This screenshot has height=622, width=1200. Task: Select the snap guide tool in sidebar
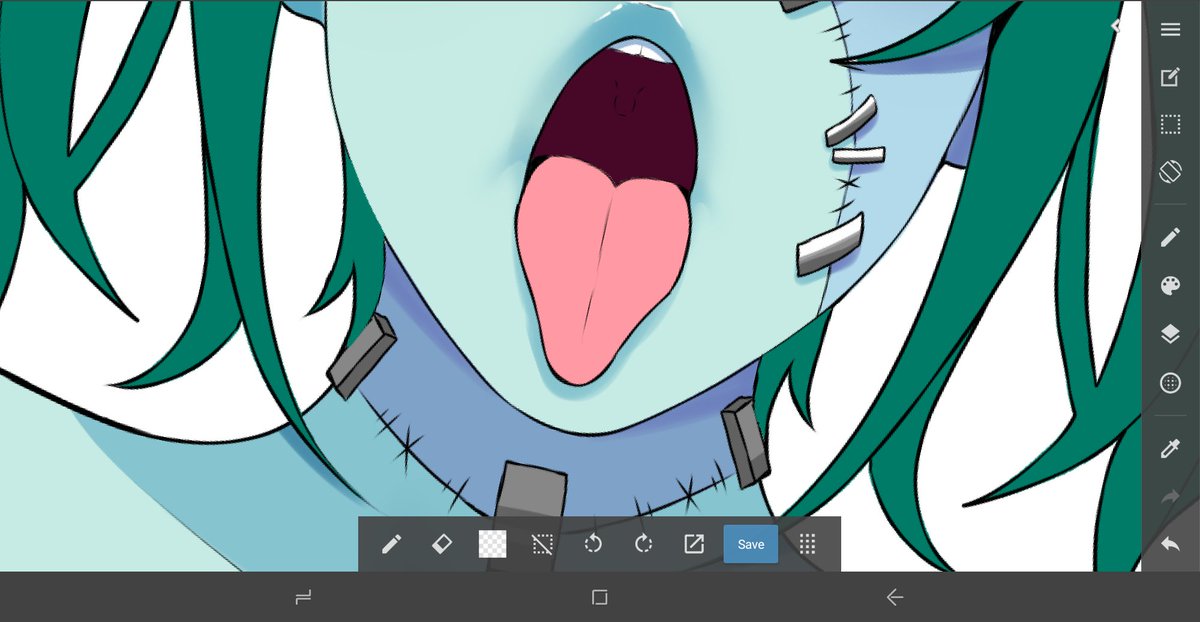click(1169, 383)
